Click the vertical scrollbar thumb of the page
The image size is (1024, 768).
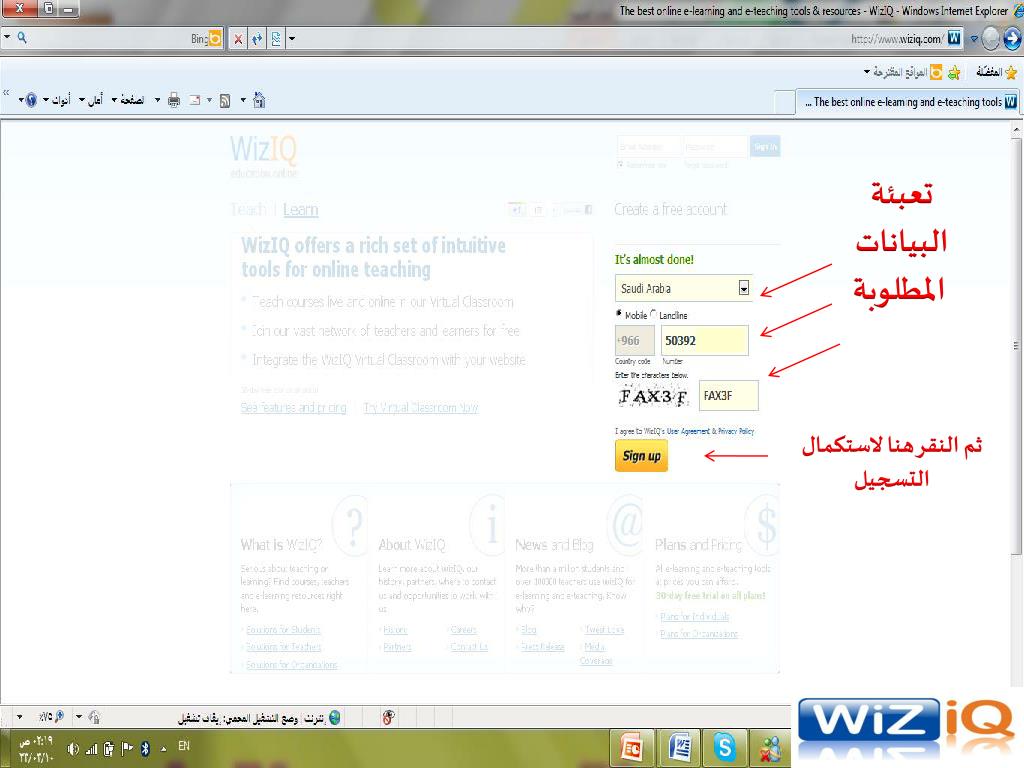(x=1016, y=345)
